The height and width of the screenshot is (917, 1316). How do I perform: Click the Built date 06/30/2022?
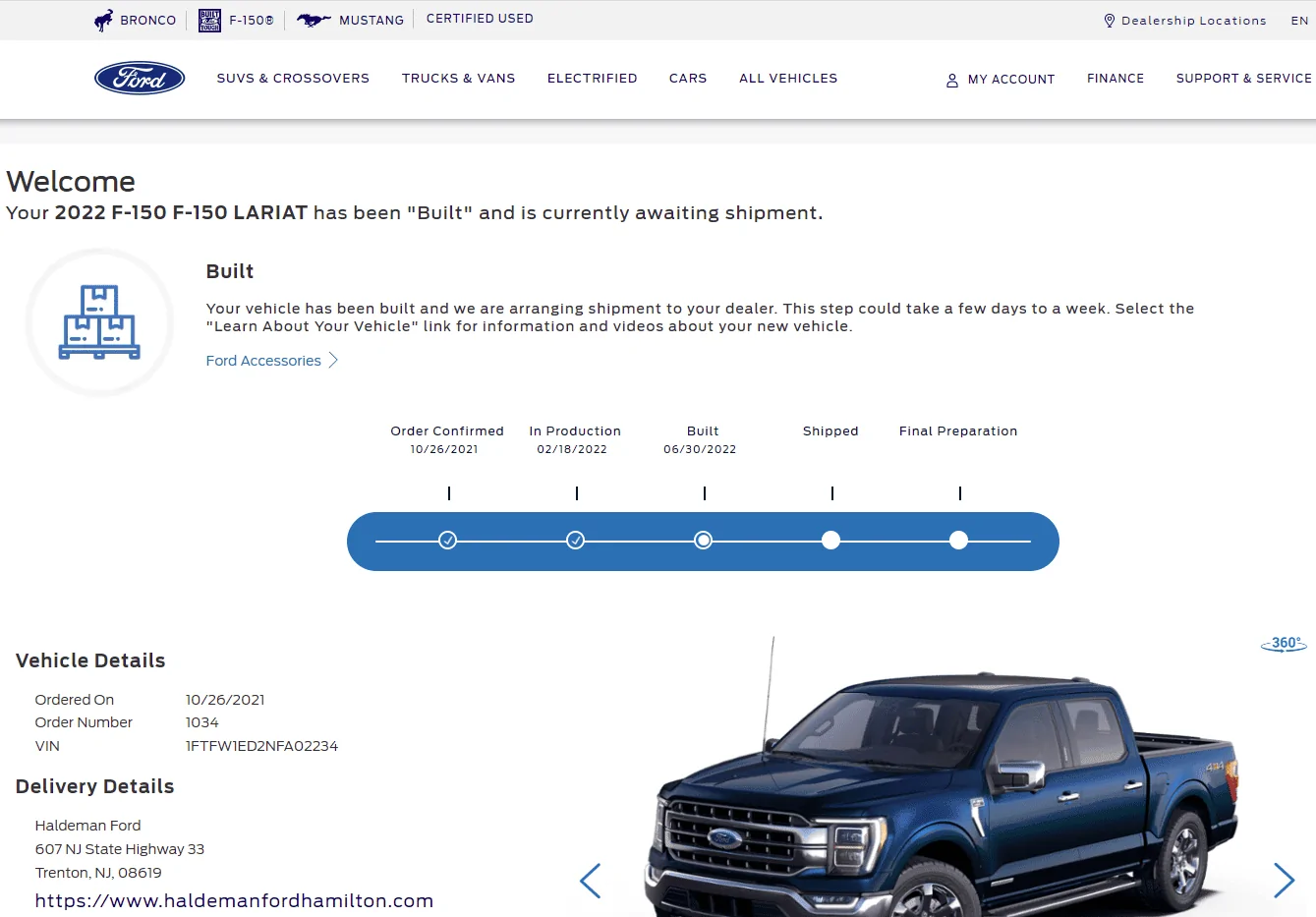[x=700, y=450]
